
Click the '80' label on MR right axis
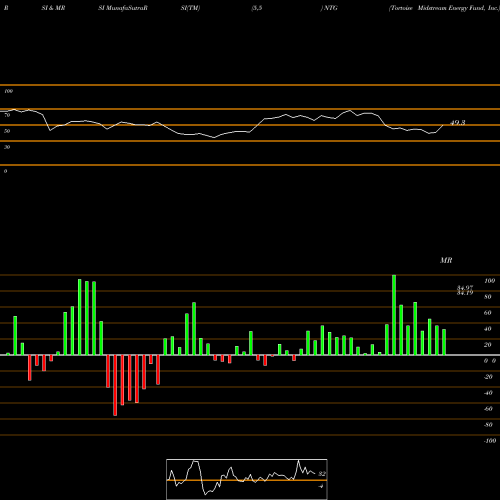(488, 297)
